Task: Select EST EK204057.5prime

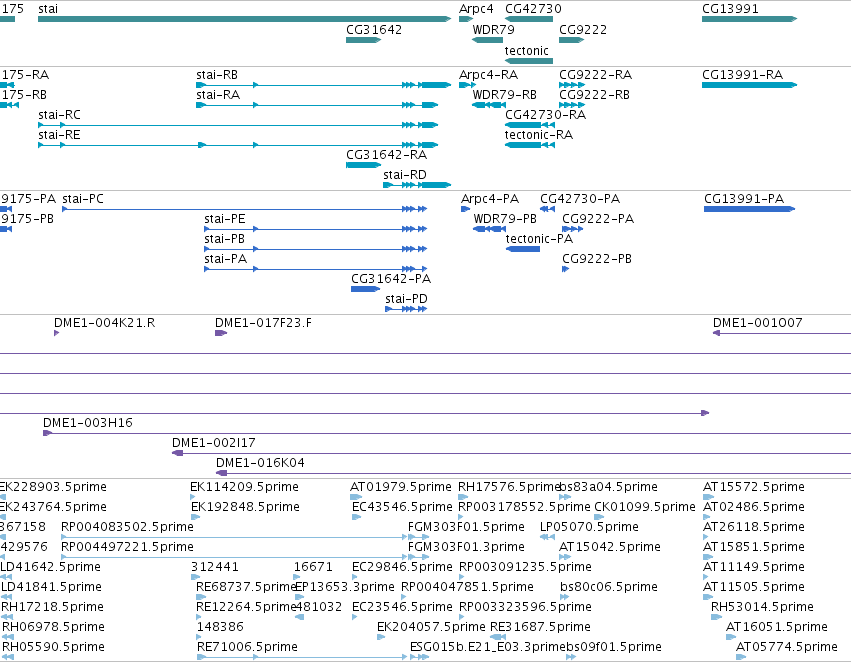Action: (x=381, y=637)
